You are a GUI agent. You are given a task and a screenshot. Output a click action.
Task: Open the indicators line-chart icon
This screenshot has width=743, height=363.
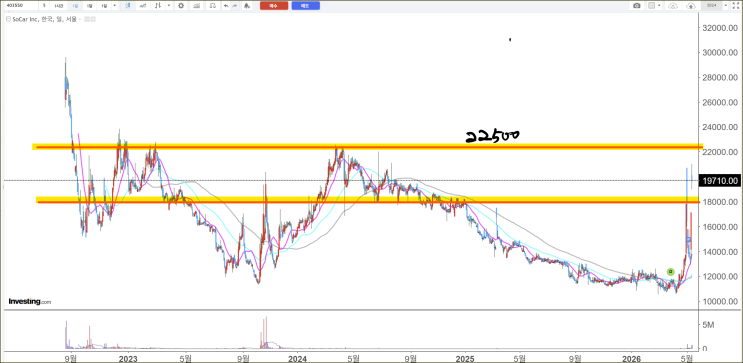(143, 6)
